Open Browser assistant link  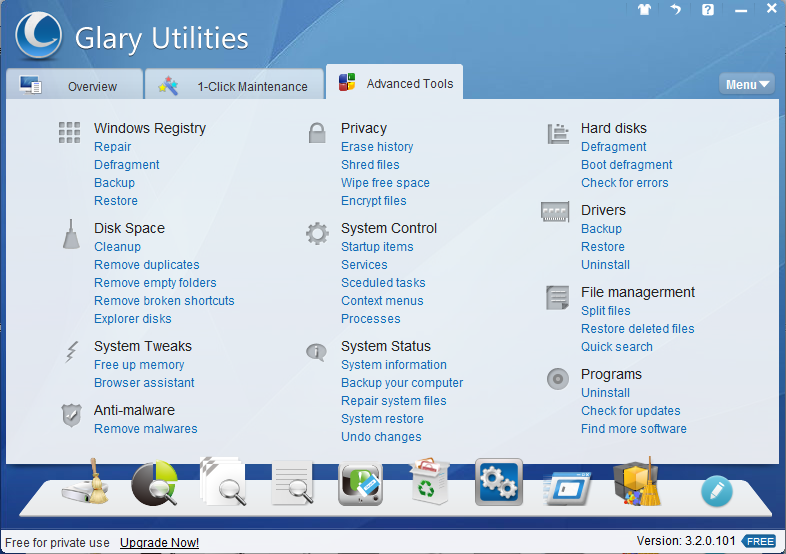(x=144, y=383)
